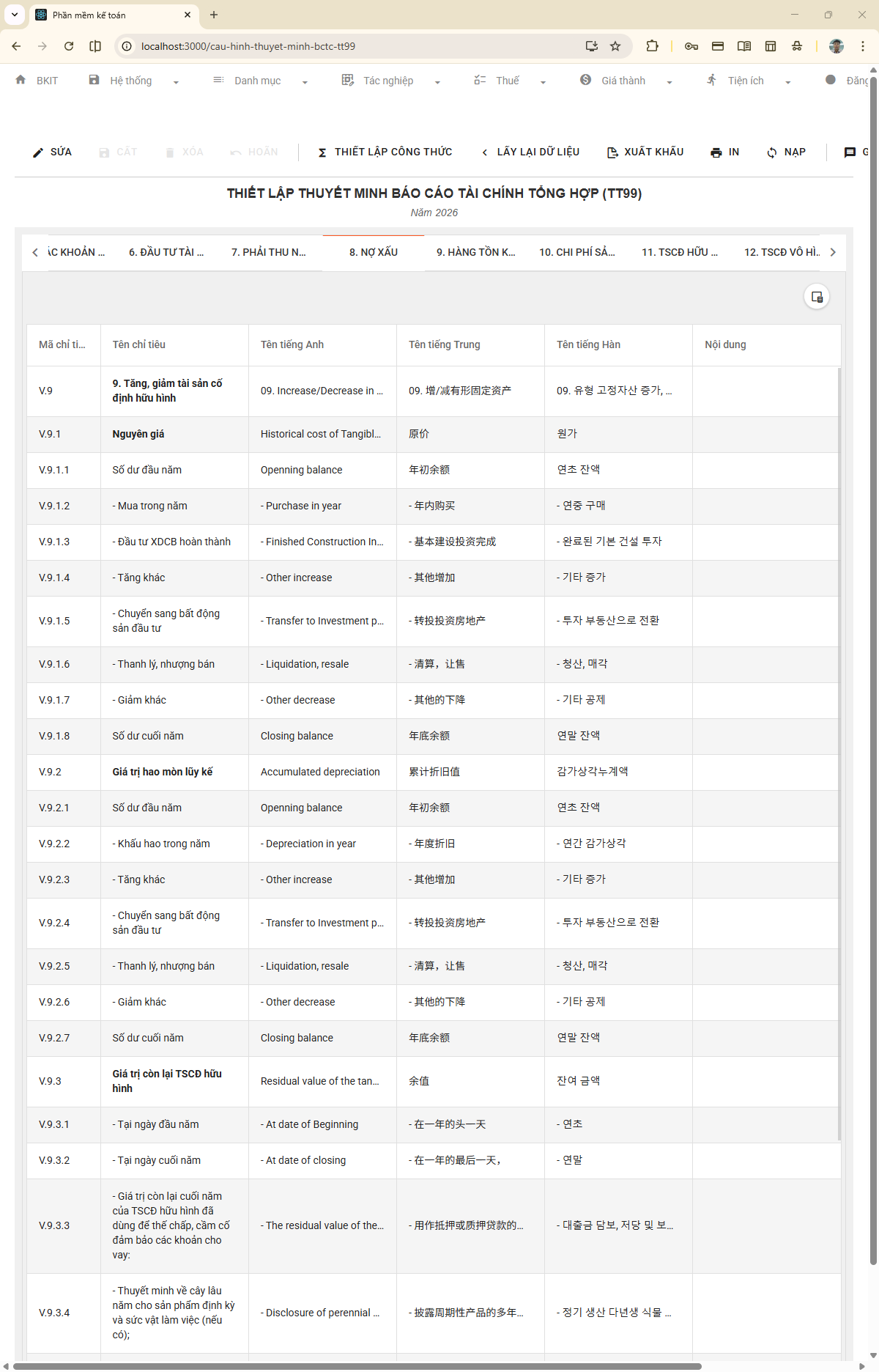This screenshot has height=1372, width=879.
Task: Open the Thuế menu
Action: tap(507, 81)
